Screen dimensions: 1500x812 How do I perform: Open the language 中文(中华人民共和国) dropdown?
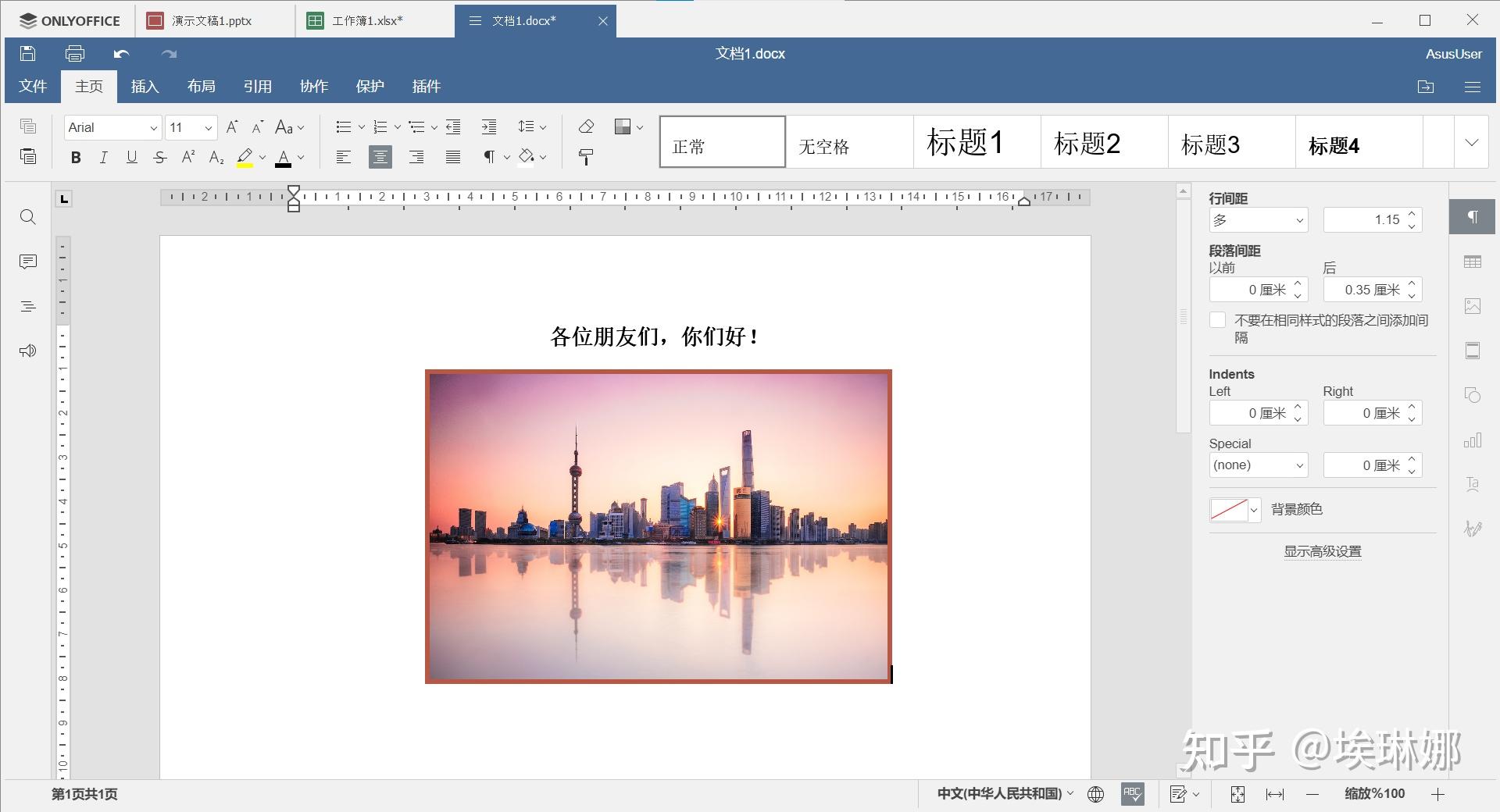click(1005, 794)
